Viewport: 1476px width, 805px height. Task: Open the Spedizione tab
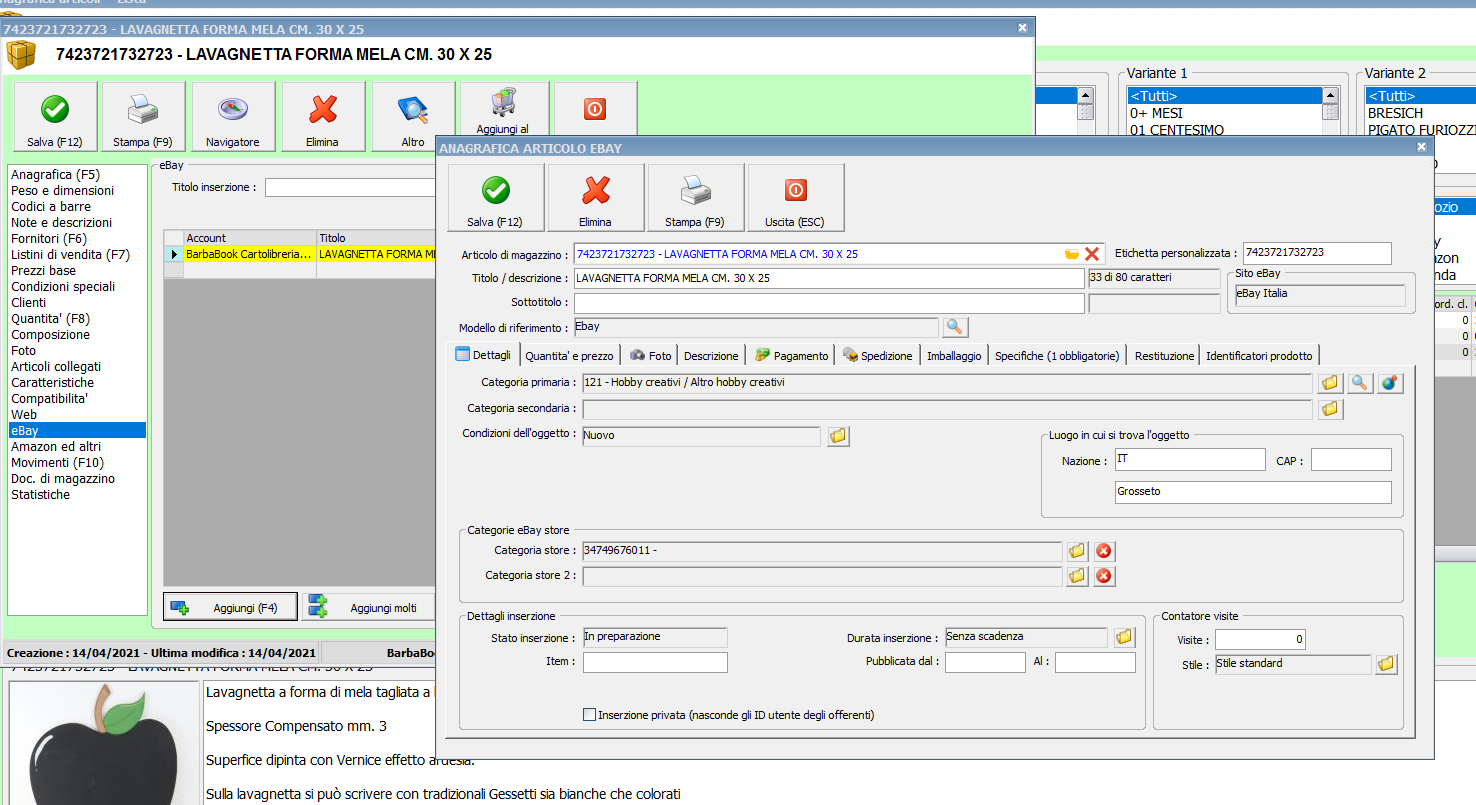[878, 356]
